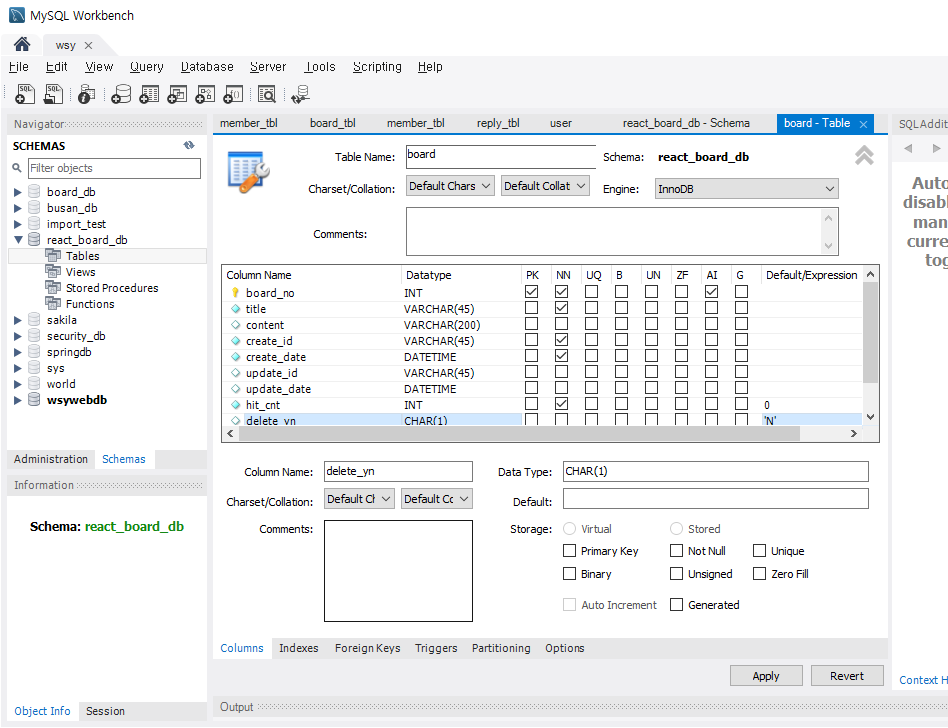The width and height of the screenshot is (948, 728).
Task: Open the column collation dropdown
Action: [437, 499]
